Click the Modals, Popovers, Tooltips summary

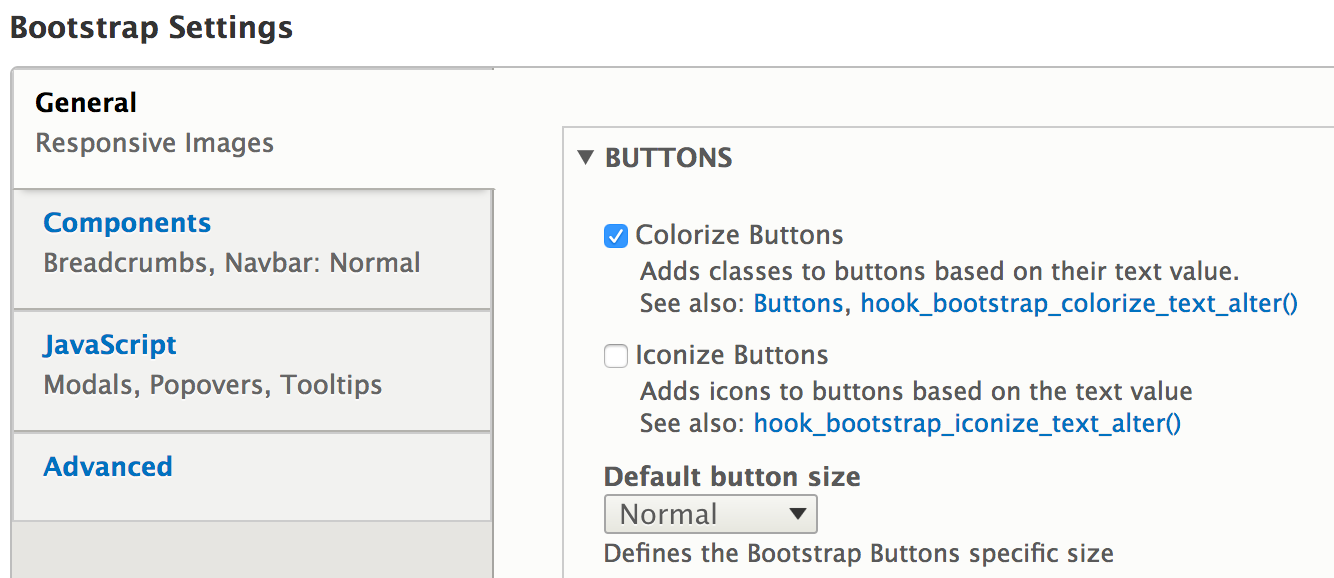pos(213,385)
